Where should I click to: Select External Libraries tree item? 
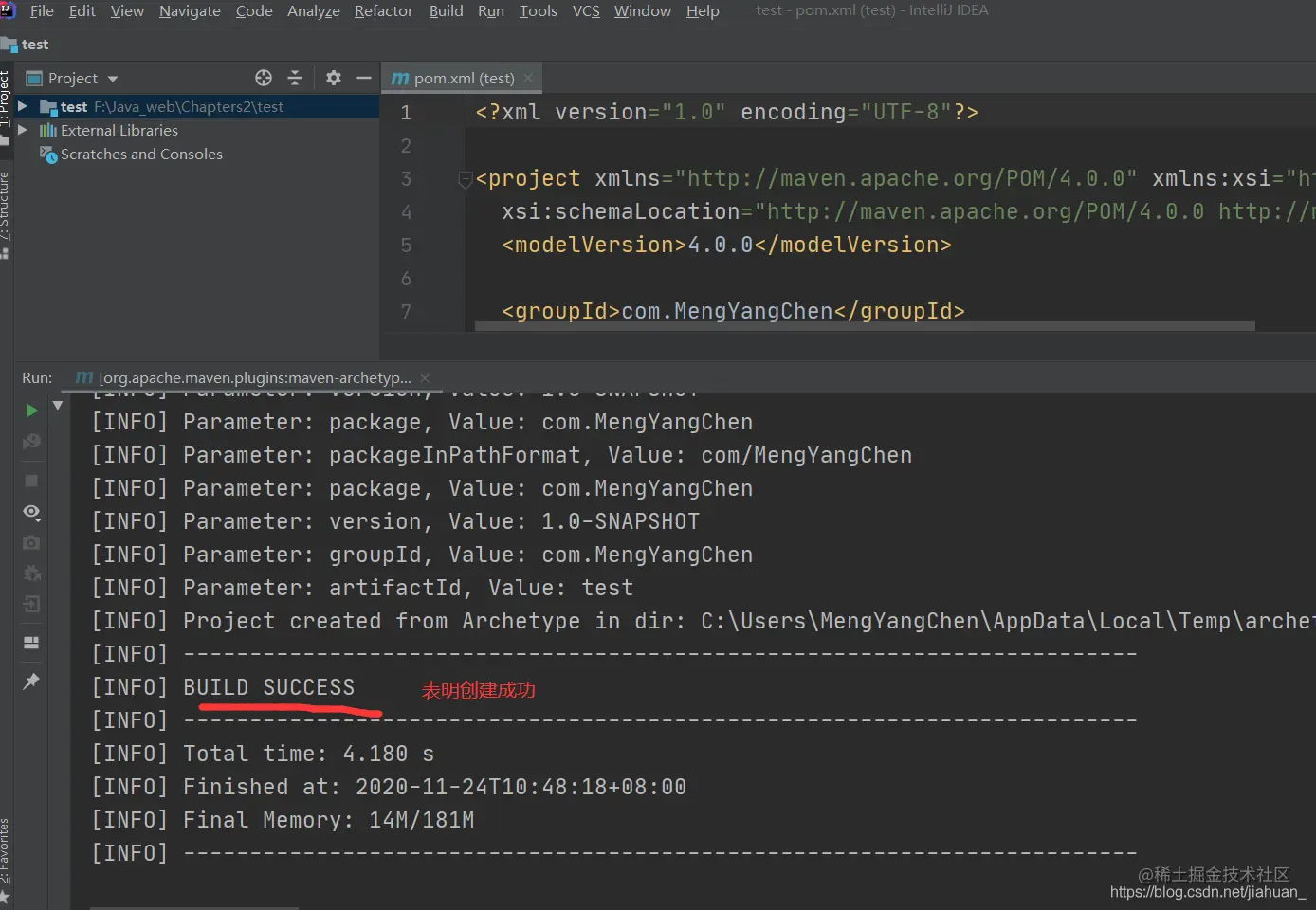point(119,131)
